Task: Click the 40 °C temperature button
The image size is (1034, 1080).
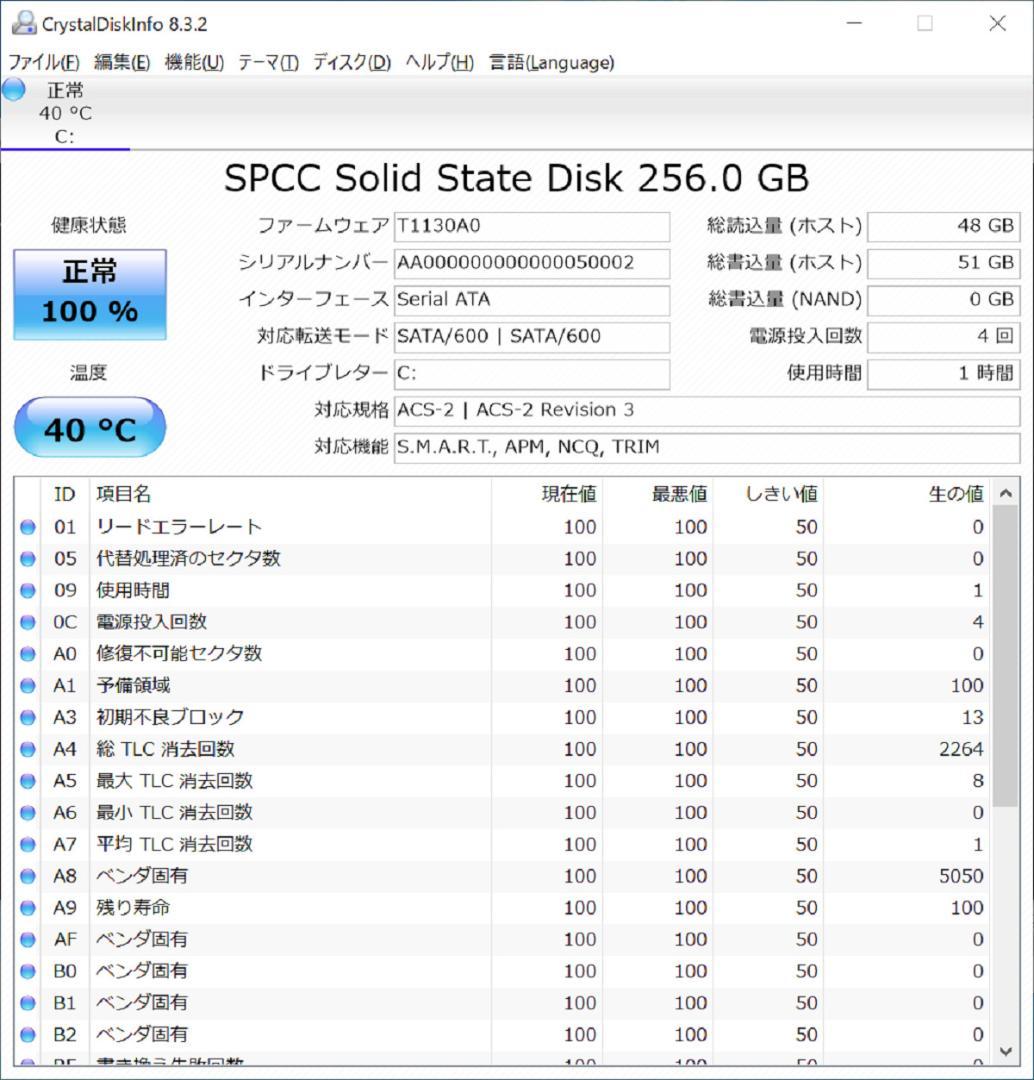Action: (90, 428)
